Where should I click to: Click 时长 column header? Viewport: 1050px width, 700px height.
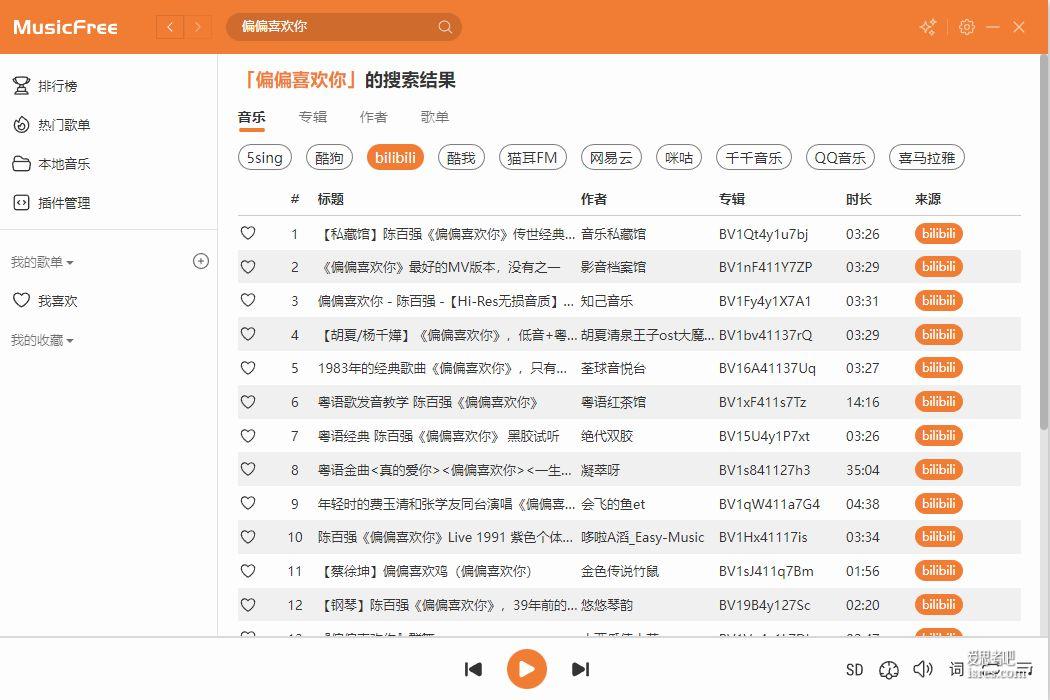click(x=858, y=199)
